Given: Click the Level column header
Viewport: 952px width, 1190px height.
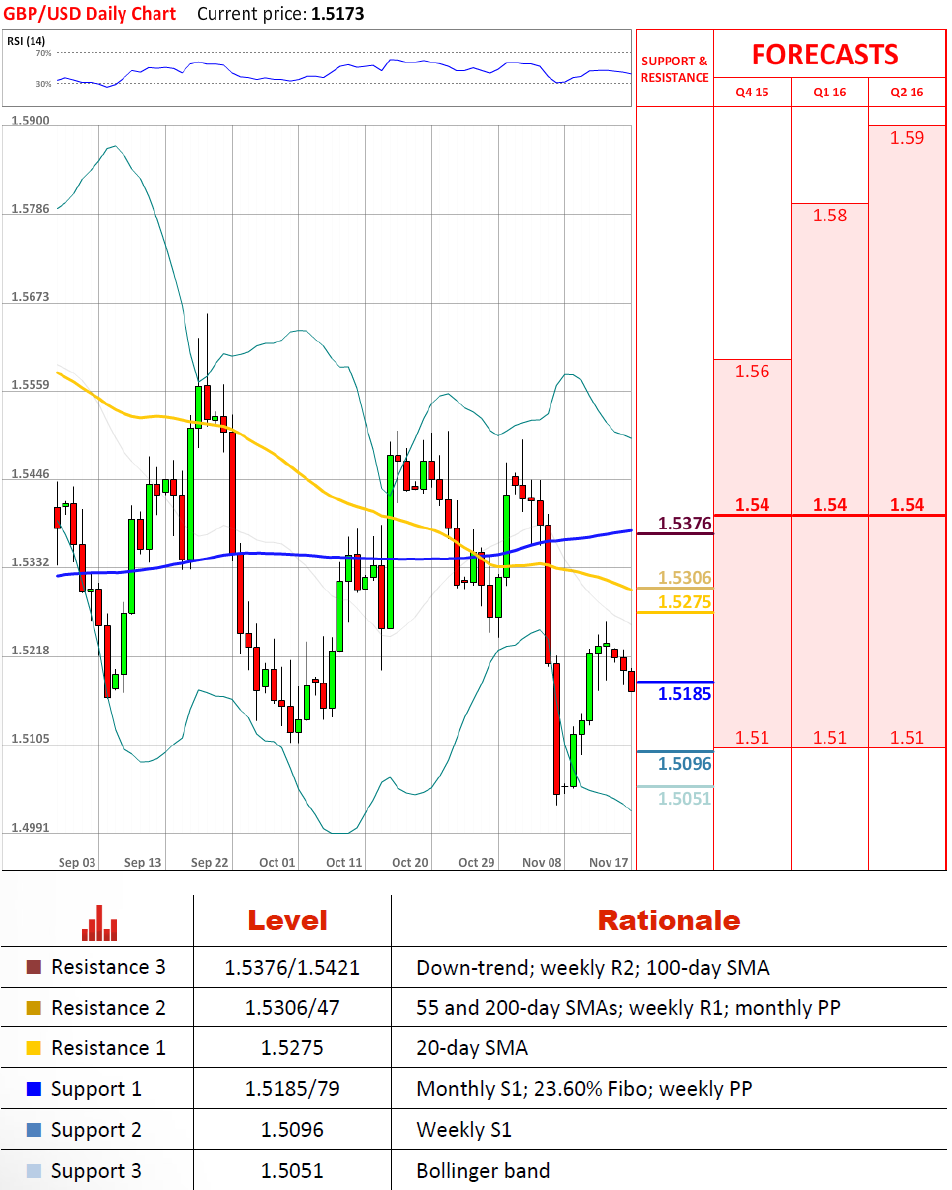Looking at the screenshot, I should pos(288,921).
